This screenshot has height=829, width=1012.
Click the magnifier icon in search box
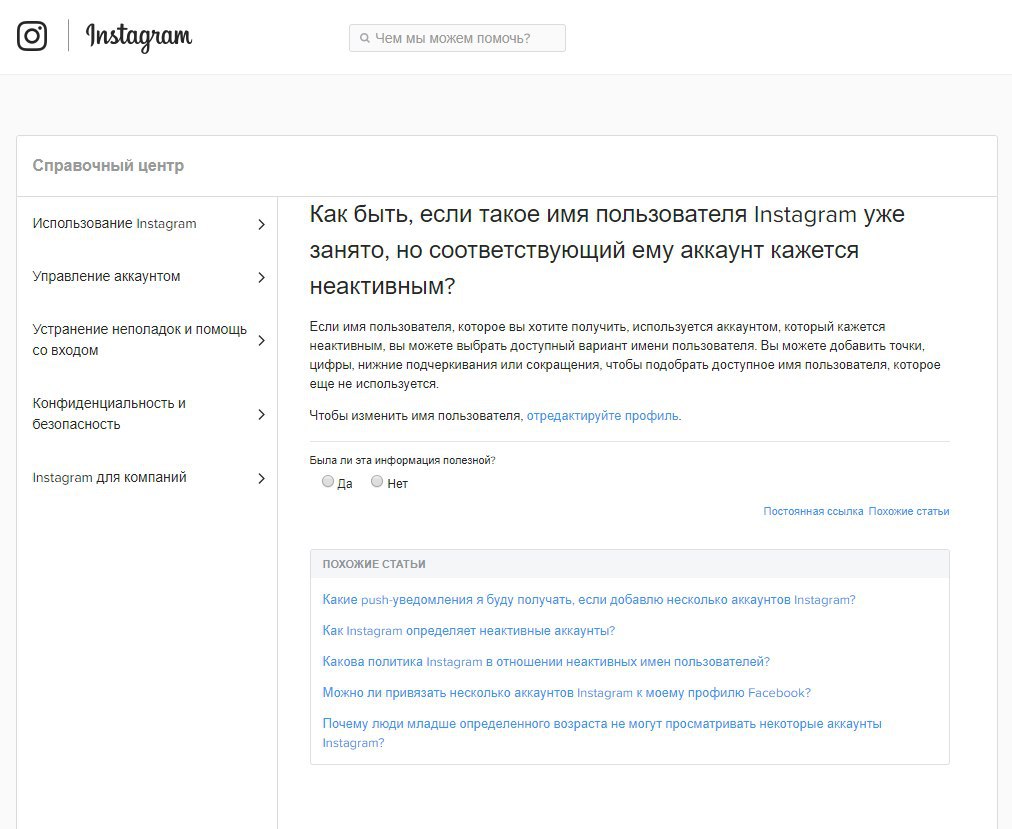365,38
